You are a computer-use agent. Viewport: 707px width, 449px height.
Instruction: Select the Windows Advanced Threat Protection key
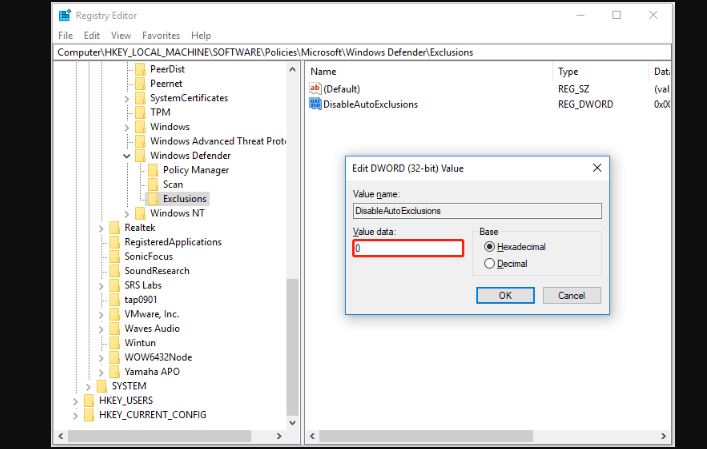218,141
